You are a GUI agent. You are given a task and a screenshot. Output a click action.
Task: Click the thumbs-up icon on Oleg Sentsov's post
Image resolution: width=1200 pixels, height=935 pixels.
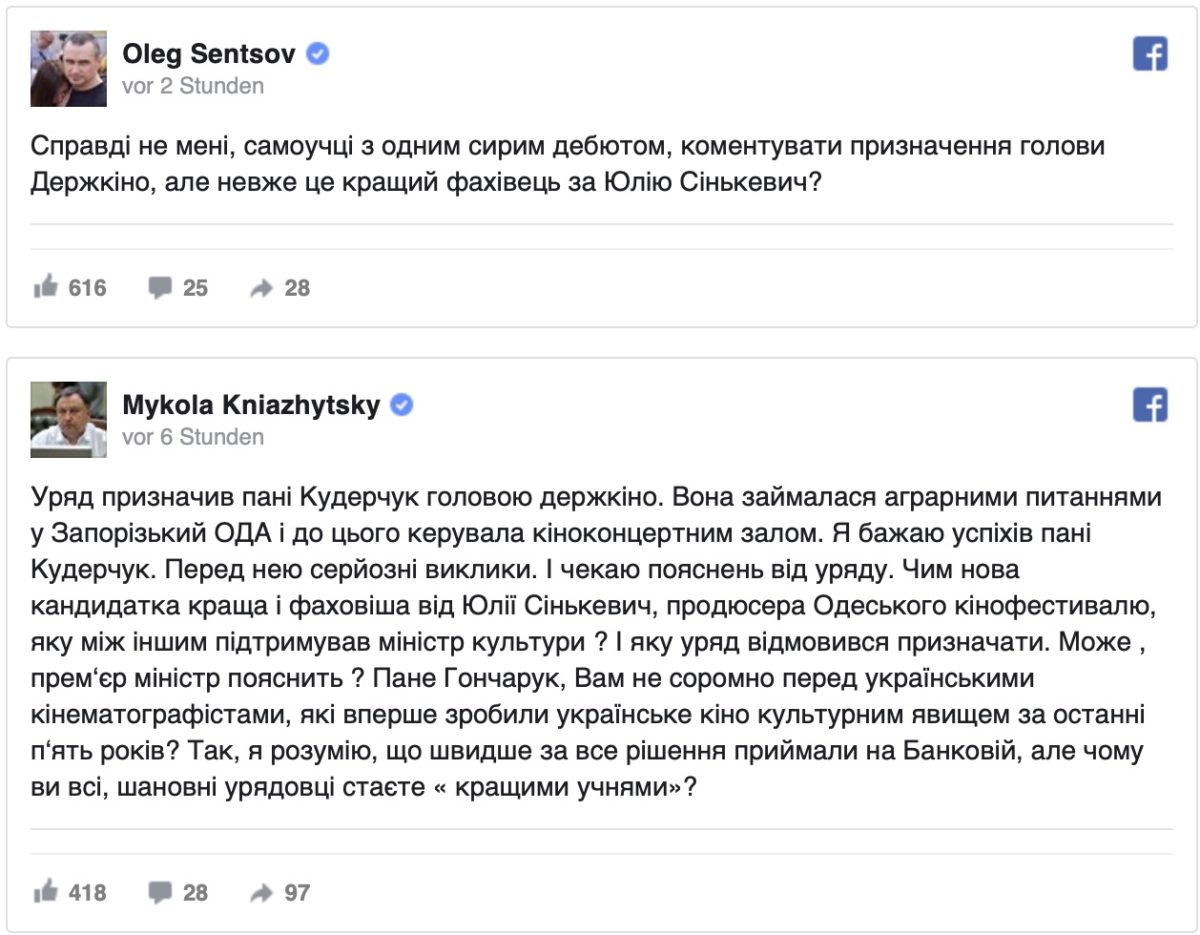point(45,288)
